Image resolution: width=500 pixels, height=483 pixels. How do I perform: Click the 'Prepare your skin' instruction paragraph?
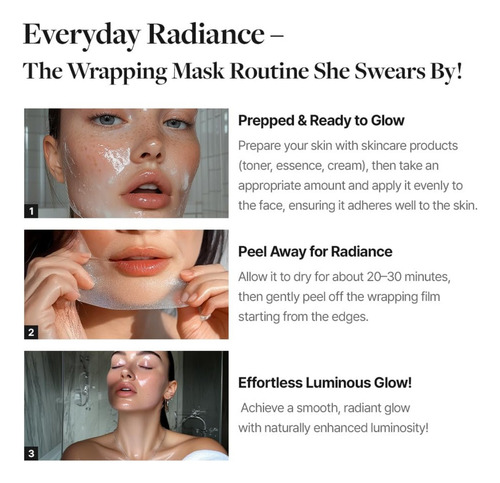coord(358,175)
